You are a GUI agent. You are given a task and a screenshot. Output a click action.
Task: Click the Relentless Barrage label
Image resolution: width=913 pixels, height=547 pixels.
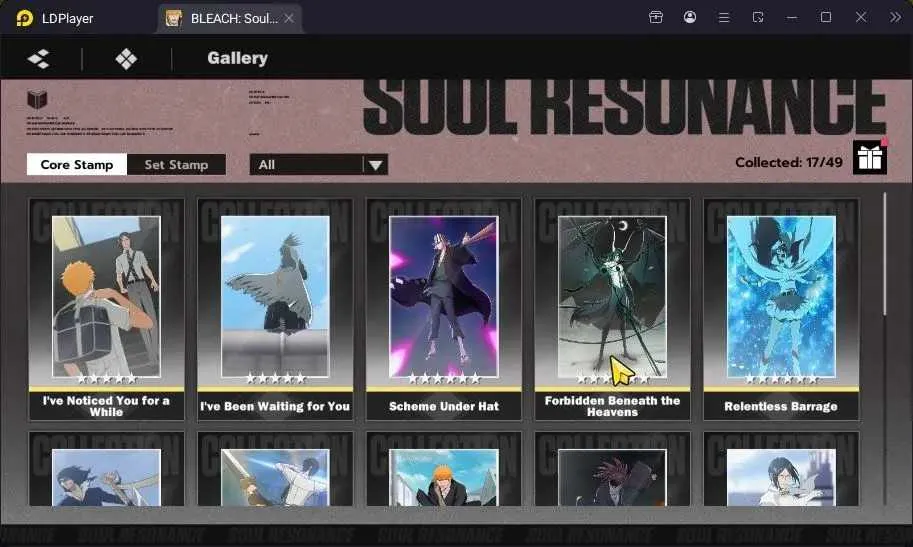pyautogui.click(x=781, y=406)
